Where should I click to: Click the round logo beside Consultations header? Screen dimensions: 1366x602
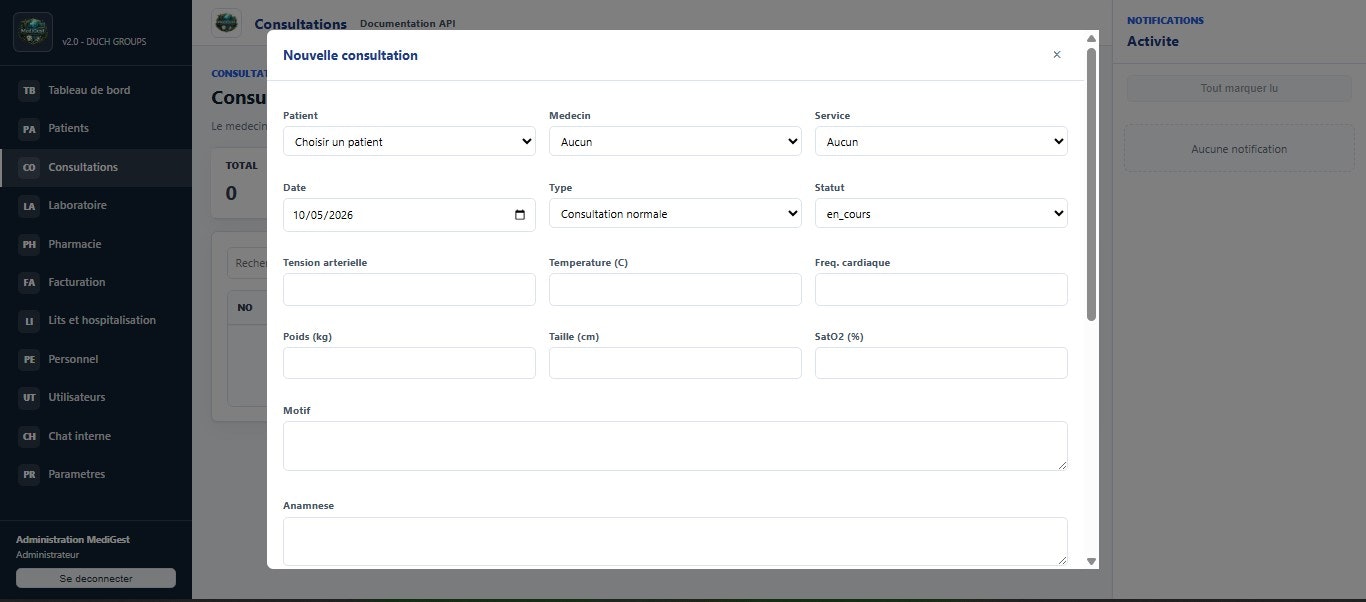click(x=227, y=22)
